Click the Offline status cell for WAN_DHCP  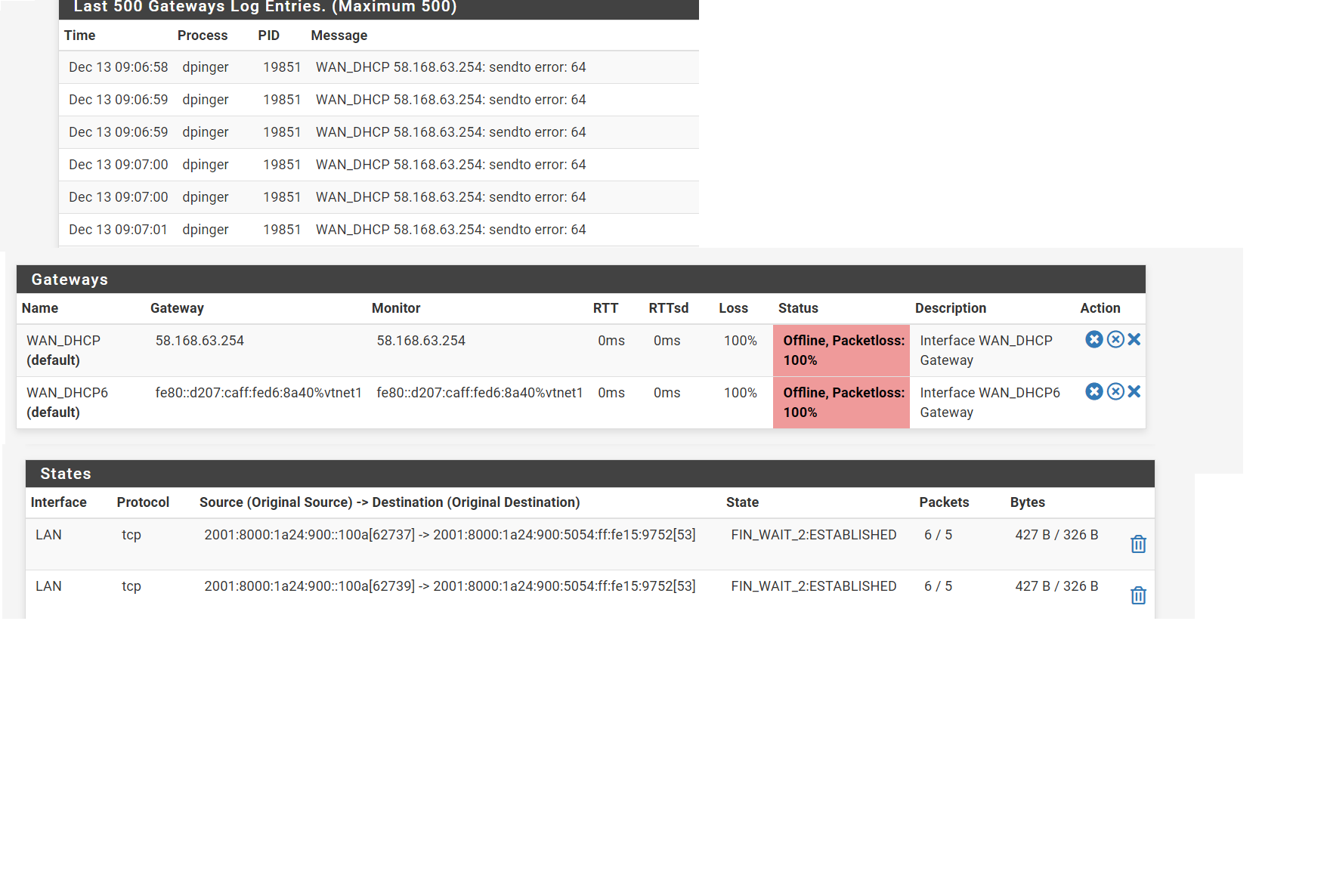841,351
